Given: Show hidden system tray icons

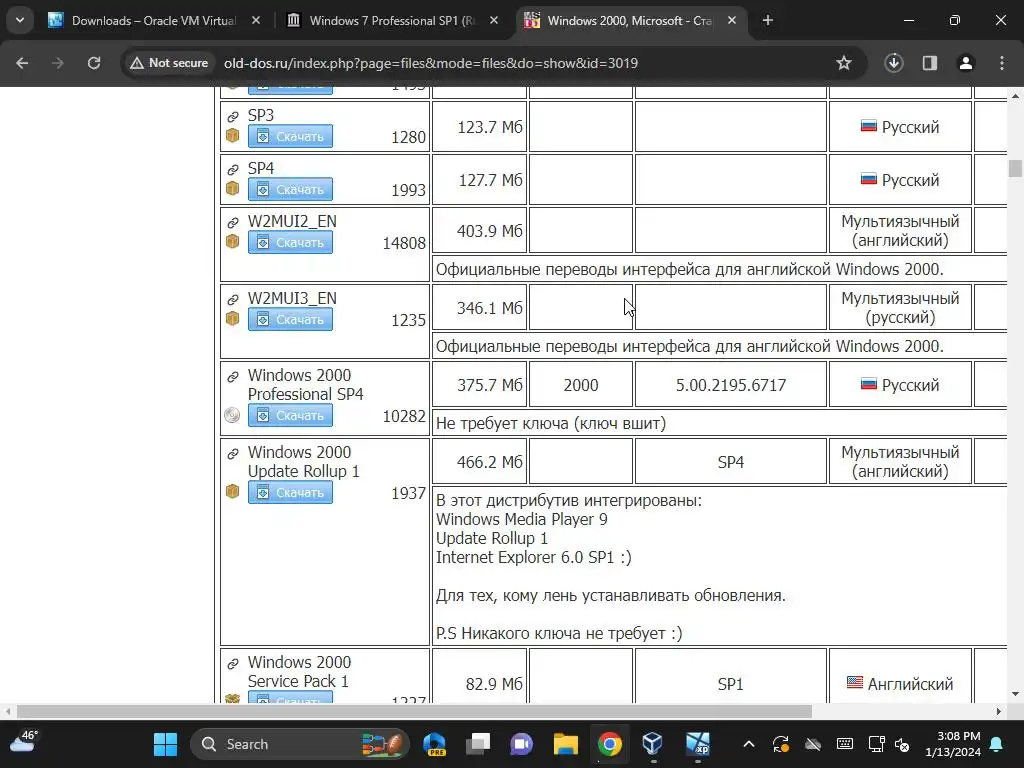Looking at the screenshot, I should [x=749, y=744].
